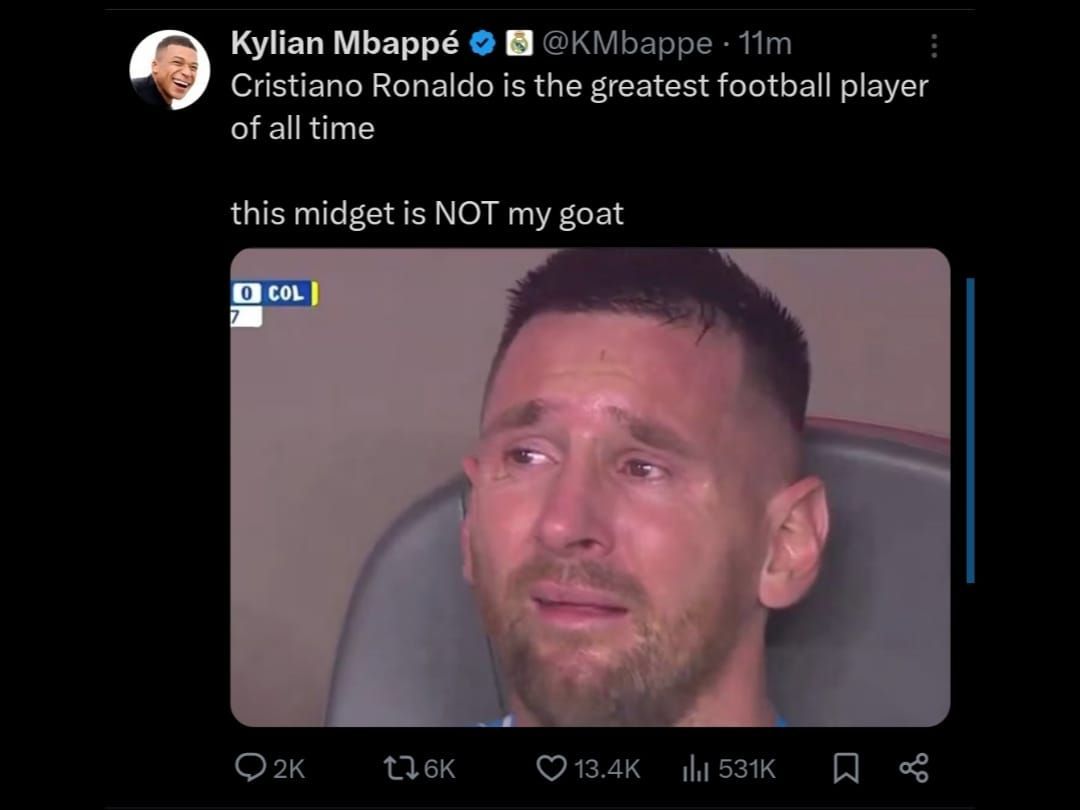Click the Real Madrid affiliation badge
Screen dimensions: 1080x810
tap(519, 43)
